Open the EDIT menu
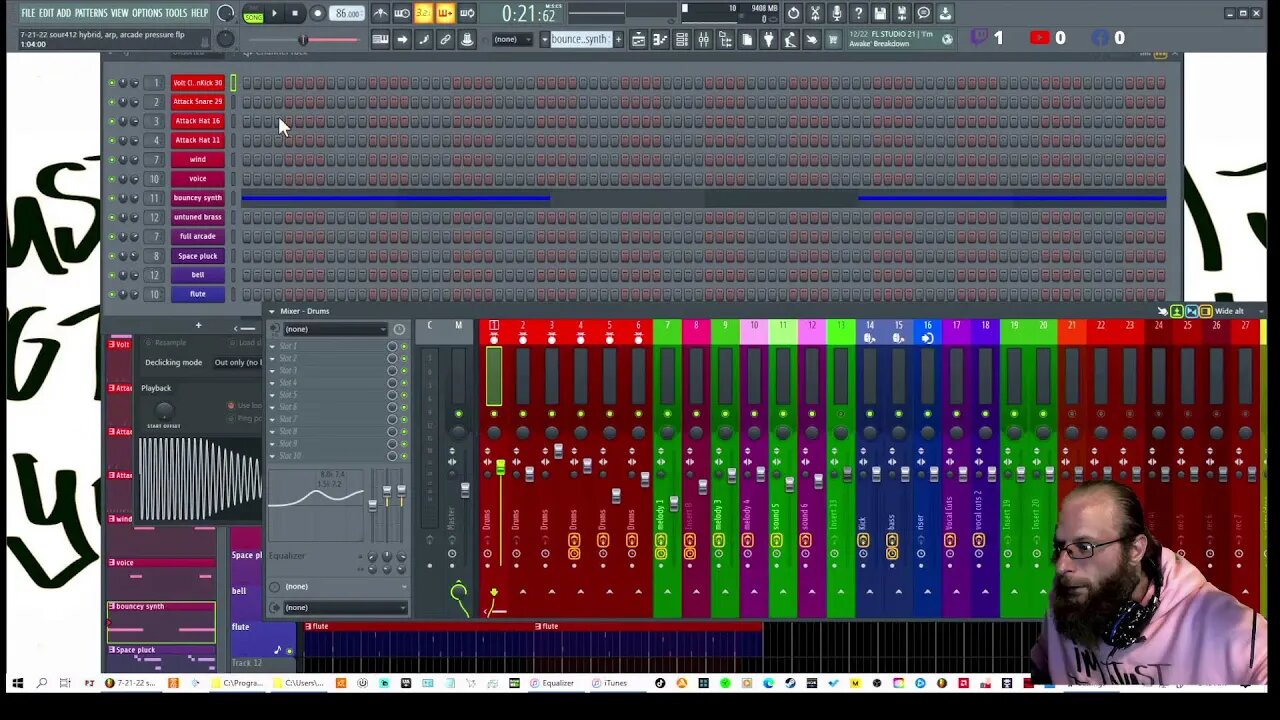The height and width of the screenshot is (720, 1280). pos(46,13)
